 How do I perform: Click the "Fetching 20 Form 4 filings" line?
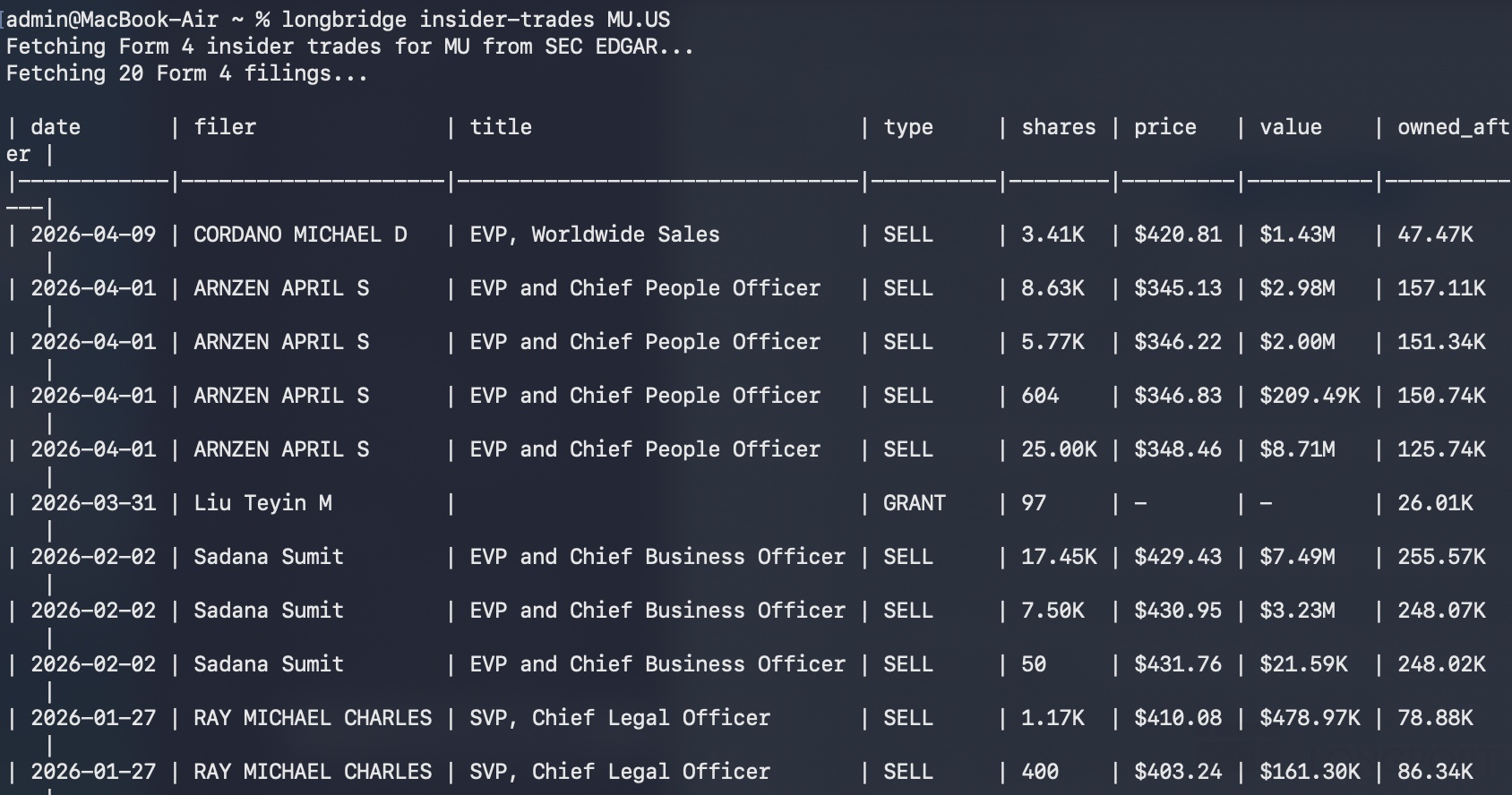tap(186, 73)
